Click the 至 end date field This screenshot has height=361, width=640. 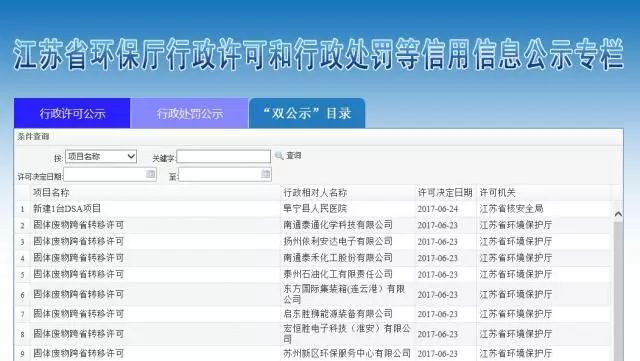tap(225, 175)
